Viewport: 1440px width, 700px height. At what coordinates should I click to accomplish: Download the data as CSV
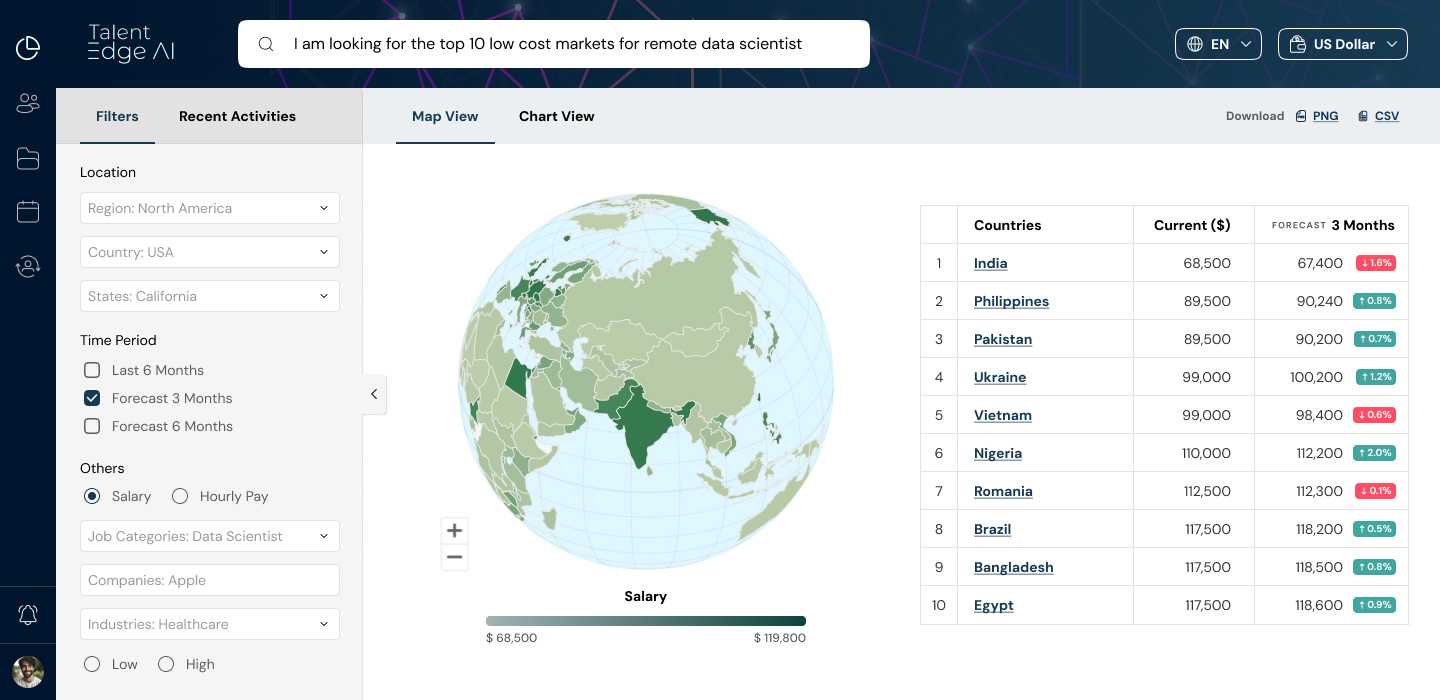point(1386,116)
